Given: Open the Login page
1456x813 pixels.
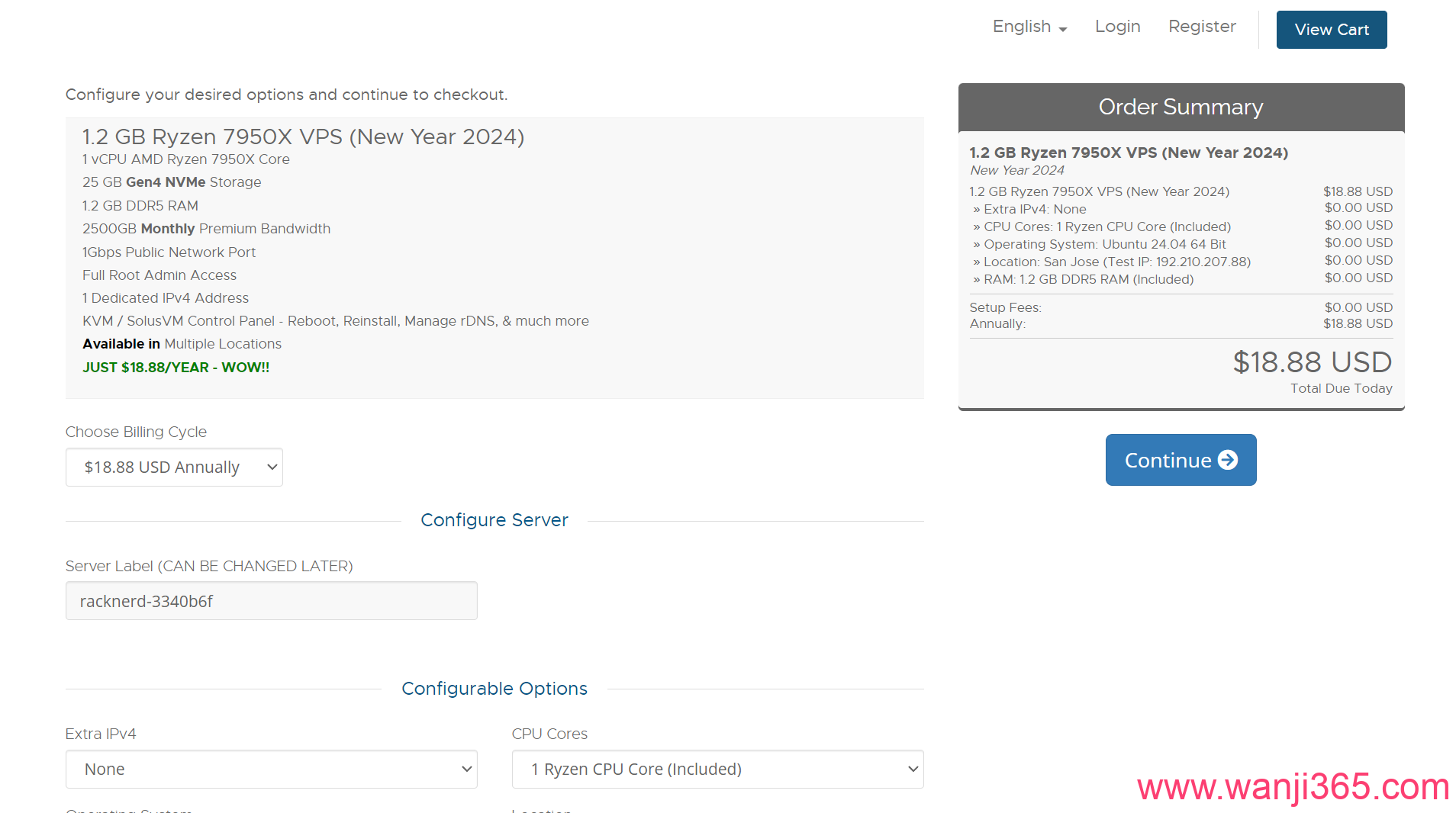Looking at the screenshot, I should pos(1117,27).
